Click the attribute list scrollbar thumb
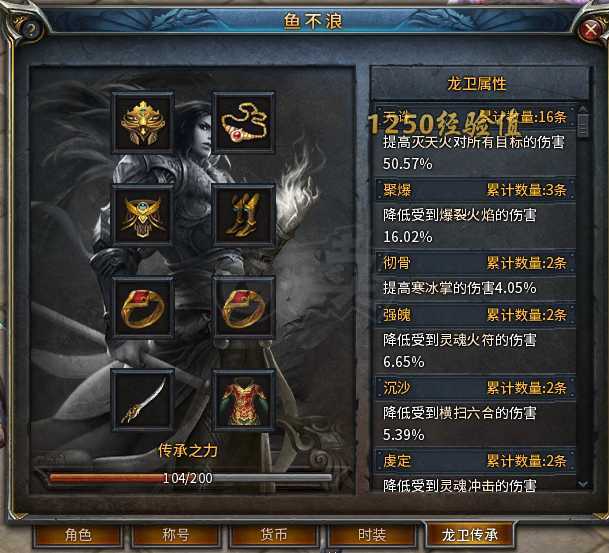Image resolution: width=609 pixels, height=553 pixels. 583,124
